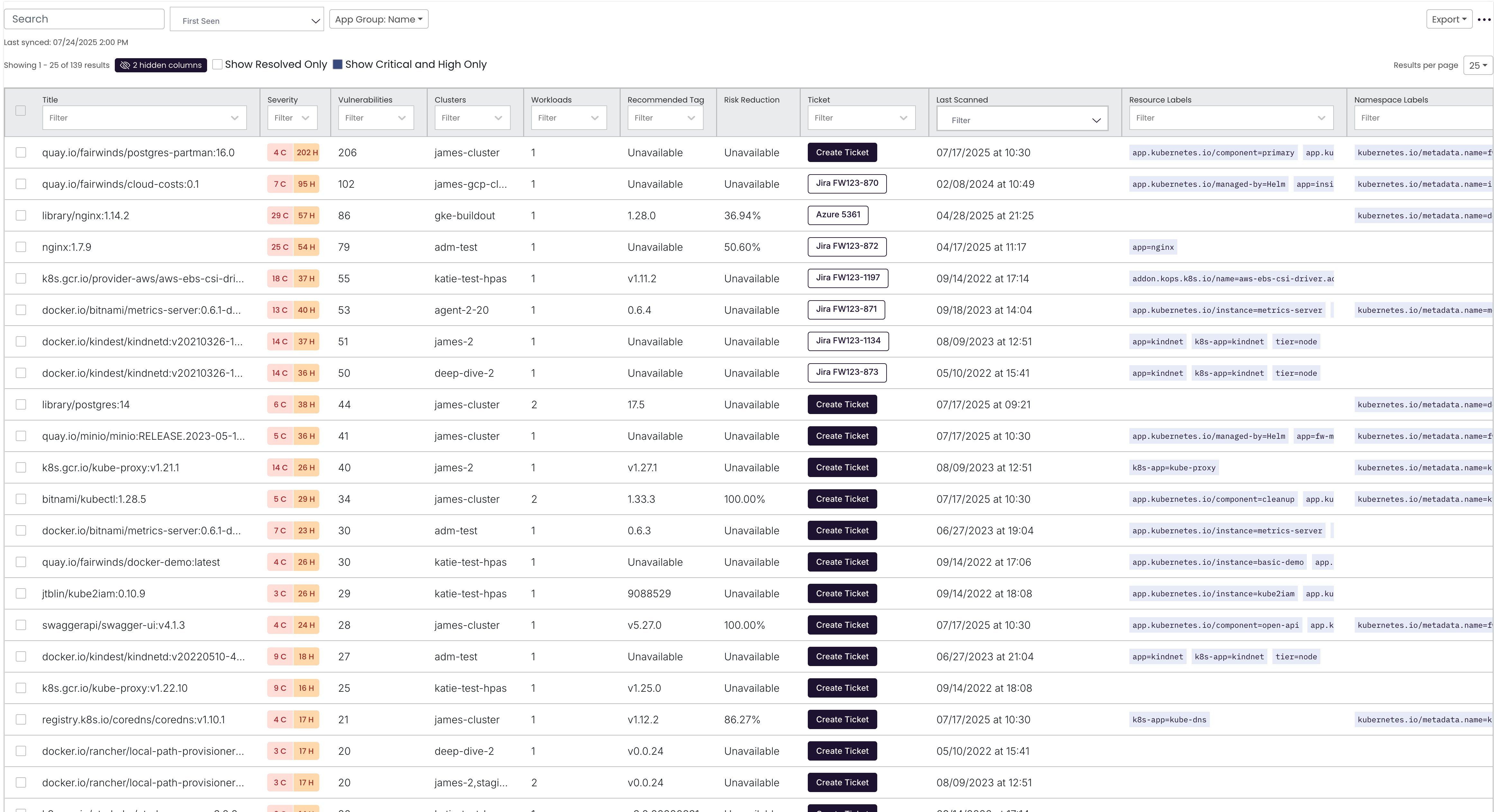
Task: Open ticket Jira FW123-1197
Action: (848, 278)
